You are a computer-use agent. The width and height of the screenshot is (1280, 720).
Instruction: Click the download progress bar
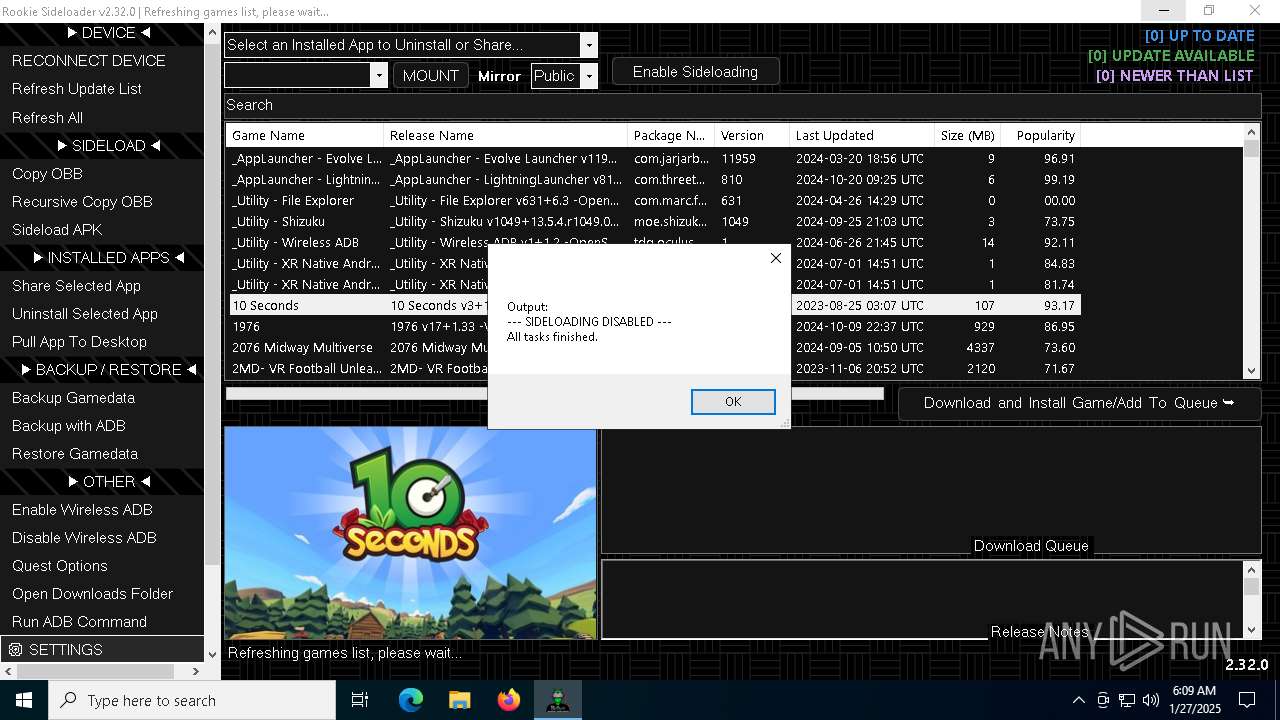click(x=555, y=394)
